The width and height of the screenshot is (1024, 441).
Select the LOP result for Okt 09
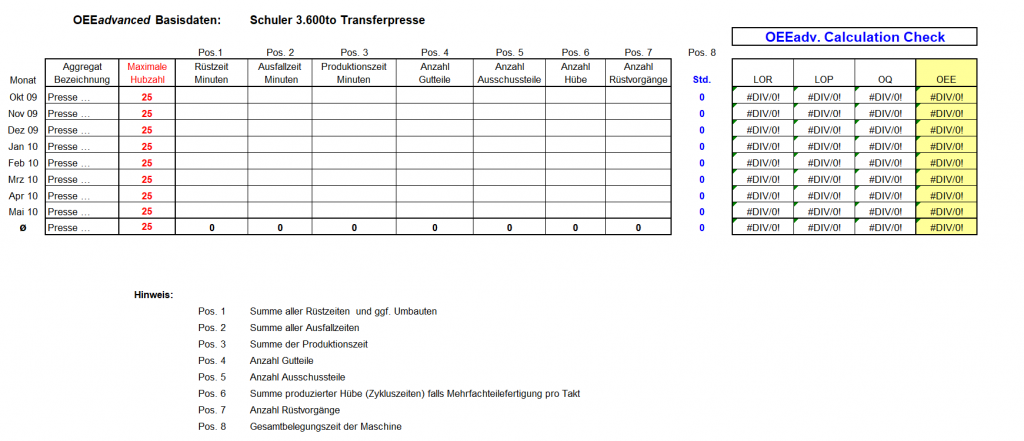[x=824, y=97]
